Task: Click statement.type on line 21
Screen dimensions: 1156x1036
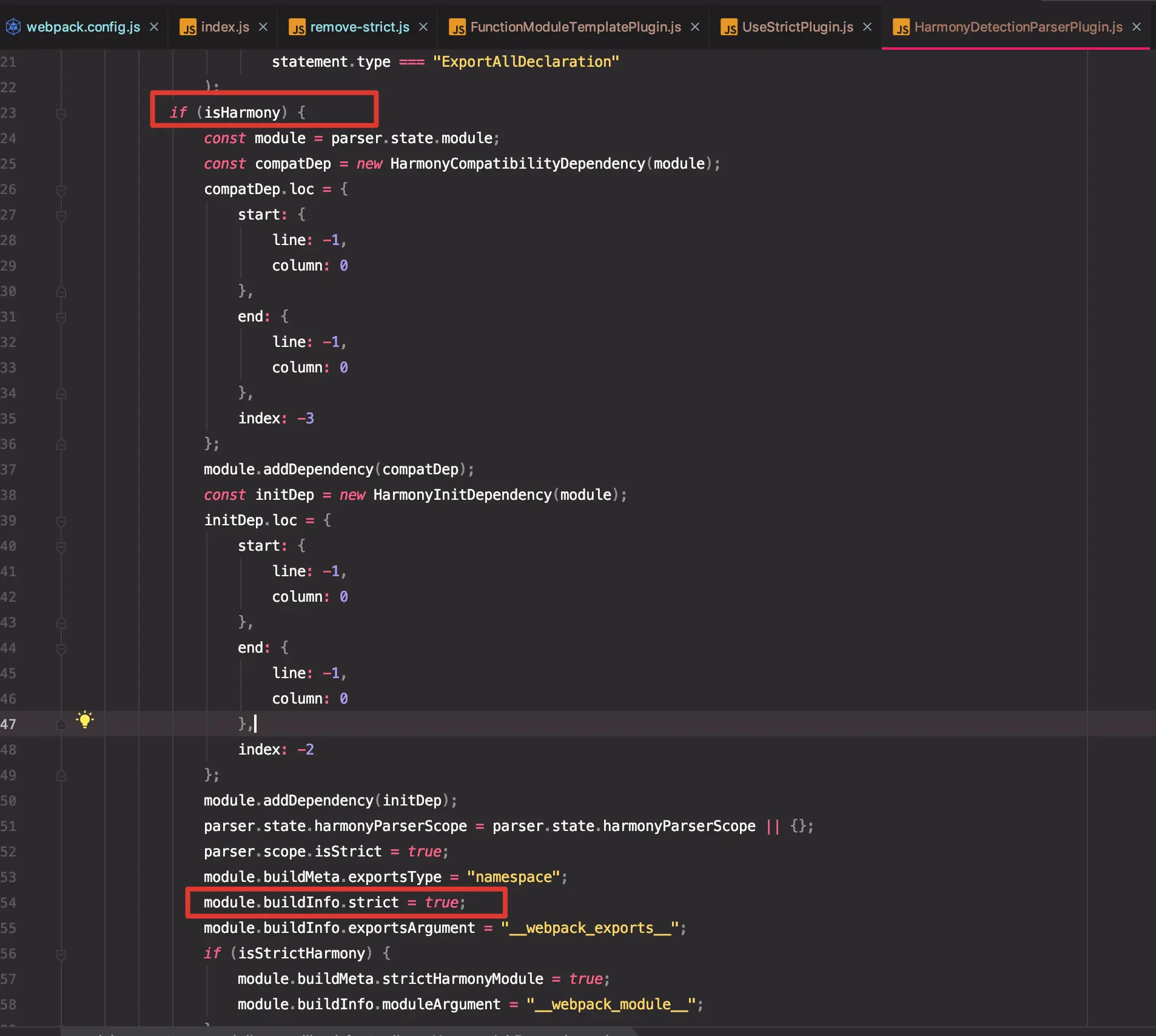Action: tap(331, 62)
